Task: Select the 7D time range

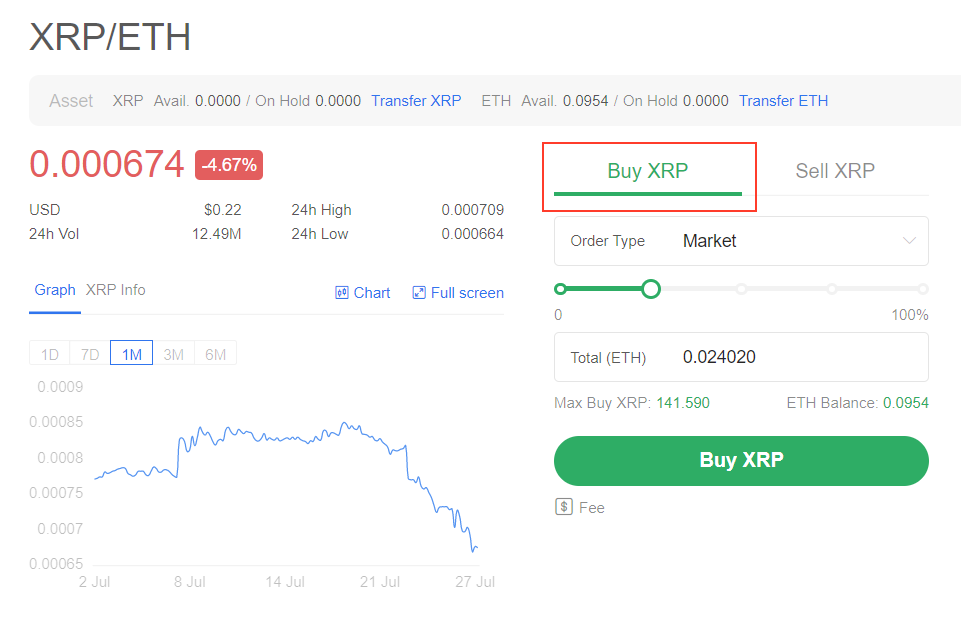Action: [x=90, y=354]
